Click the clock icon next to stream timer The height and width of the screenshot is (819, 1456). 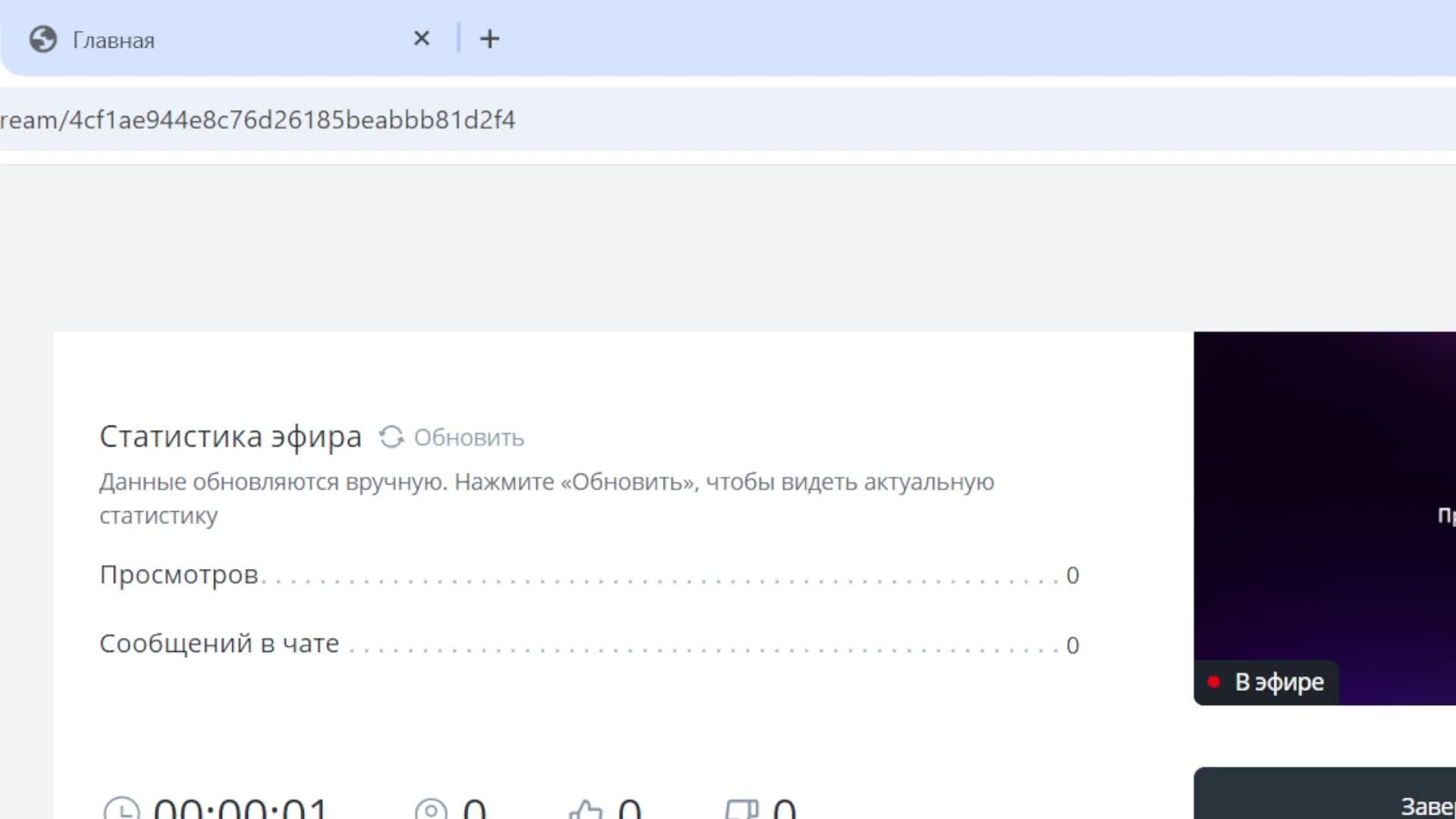[x=121, y=810]
